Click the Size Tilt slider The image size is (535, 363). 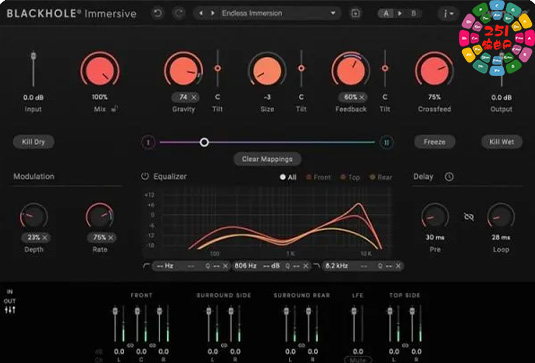pos(301,68)
